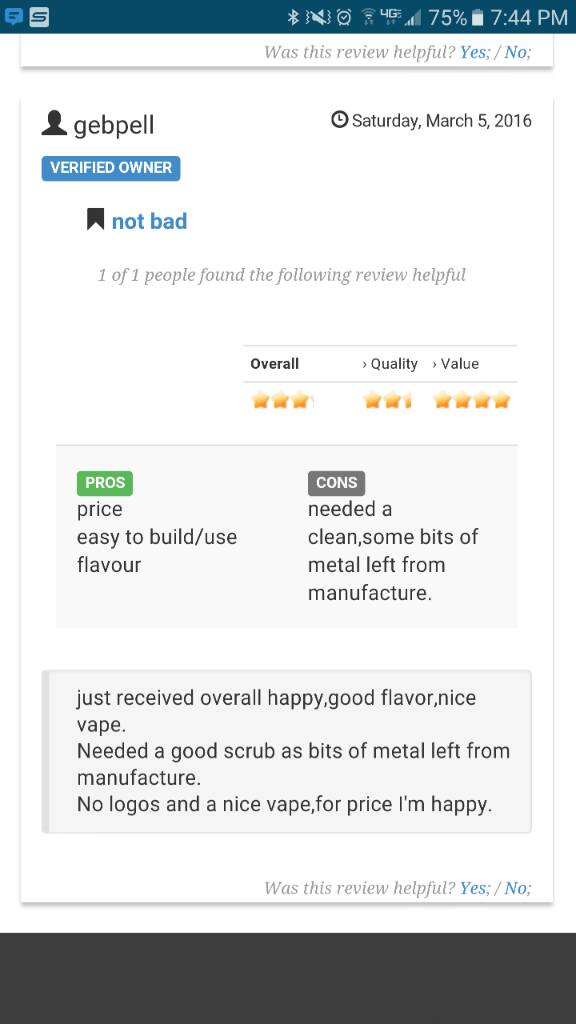This screenshot has height=1024, width=576.
Task: Tap the battery icon in status bar
Action: (x=478, y=18)
